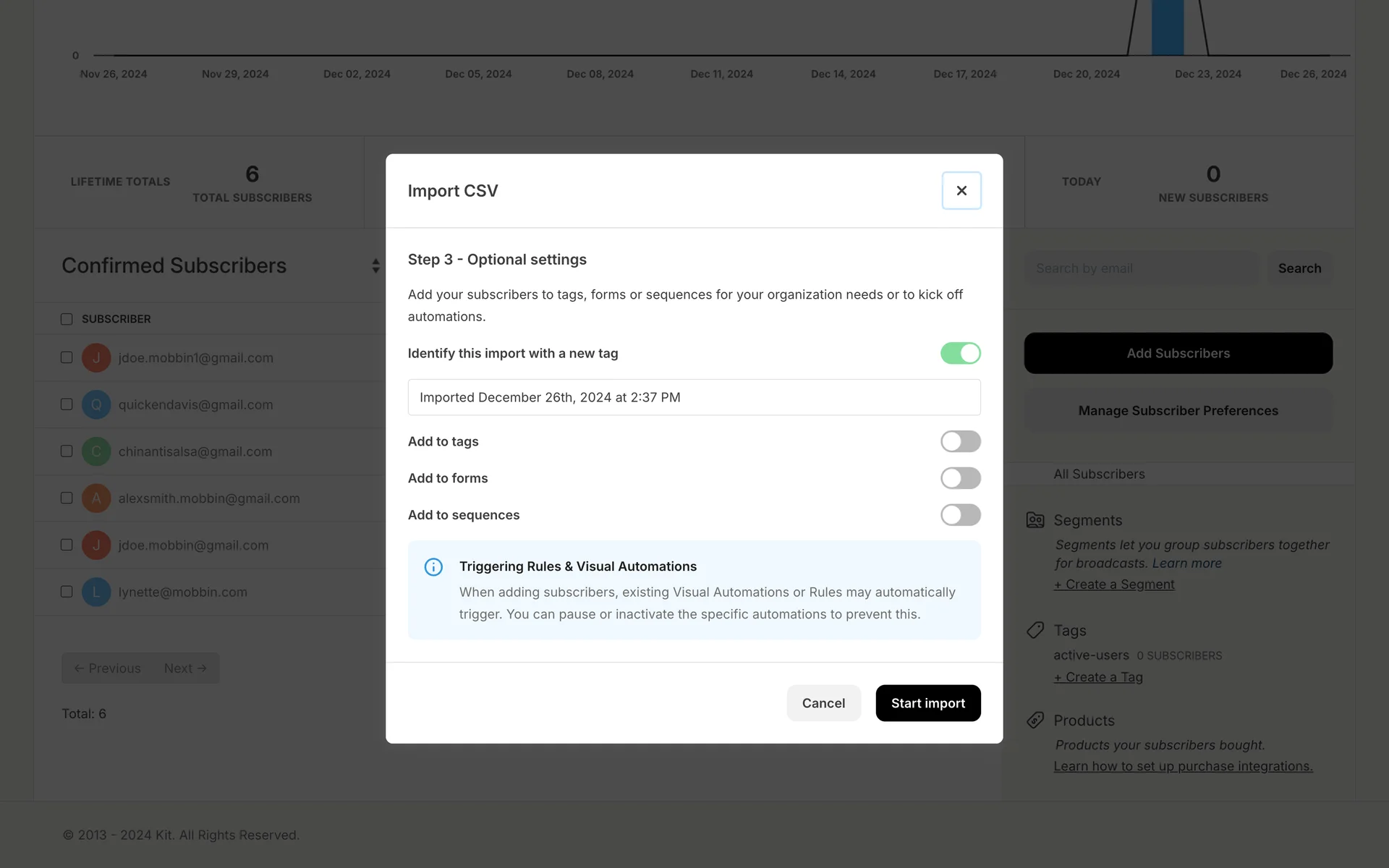Click the jdoe.mobbin1 avatar icon

[x=96, y=358]
